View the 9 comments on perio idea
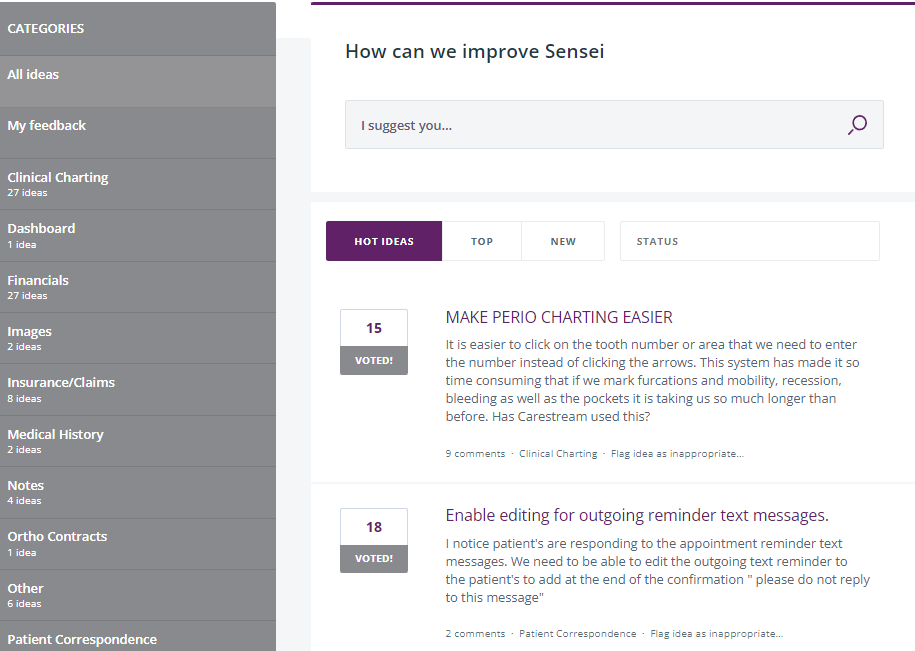915x651 pixels. [x=476, y=453]
